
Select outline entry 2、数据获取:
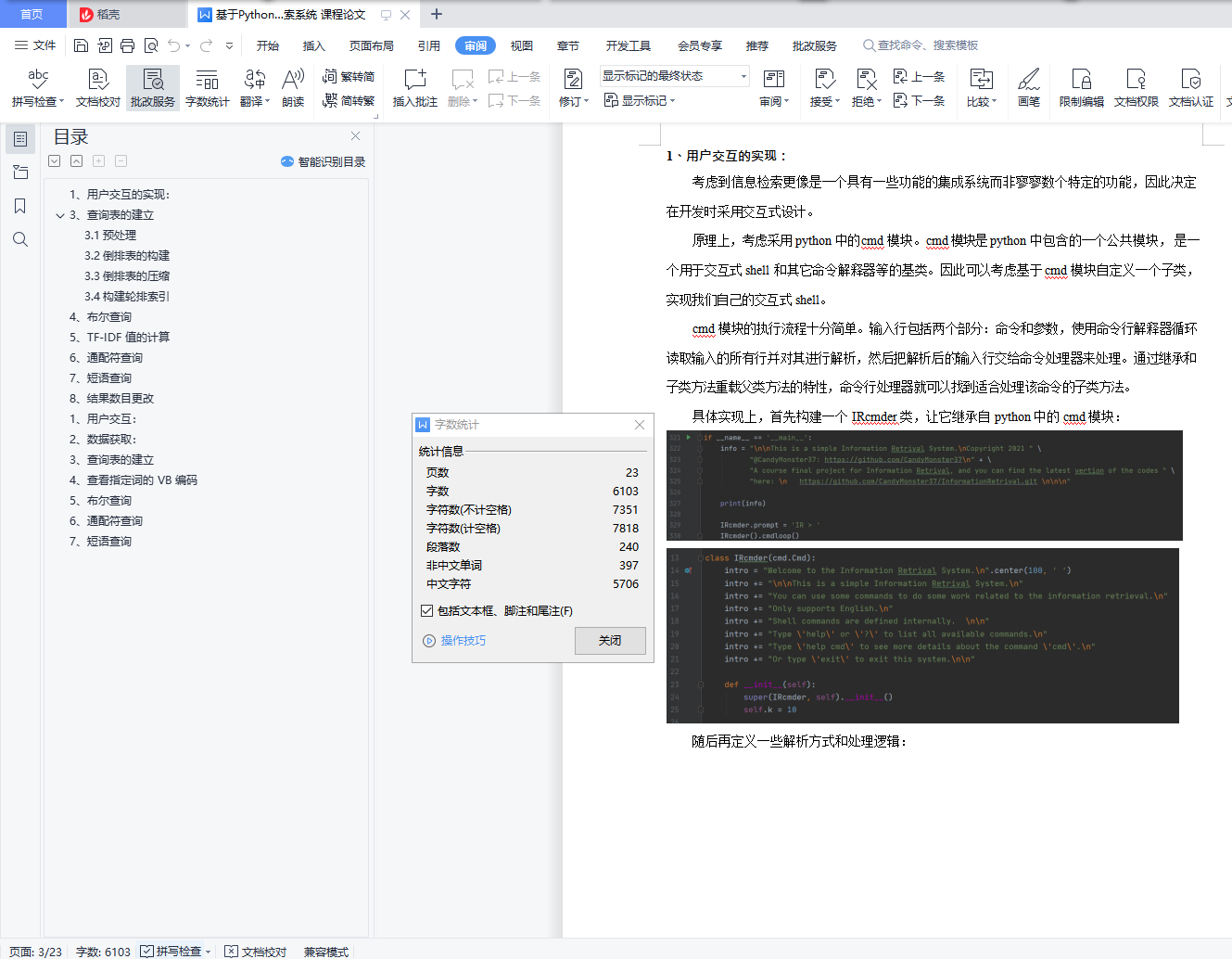tap(103, 440)
